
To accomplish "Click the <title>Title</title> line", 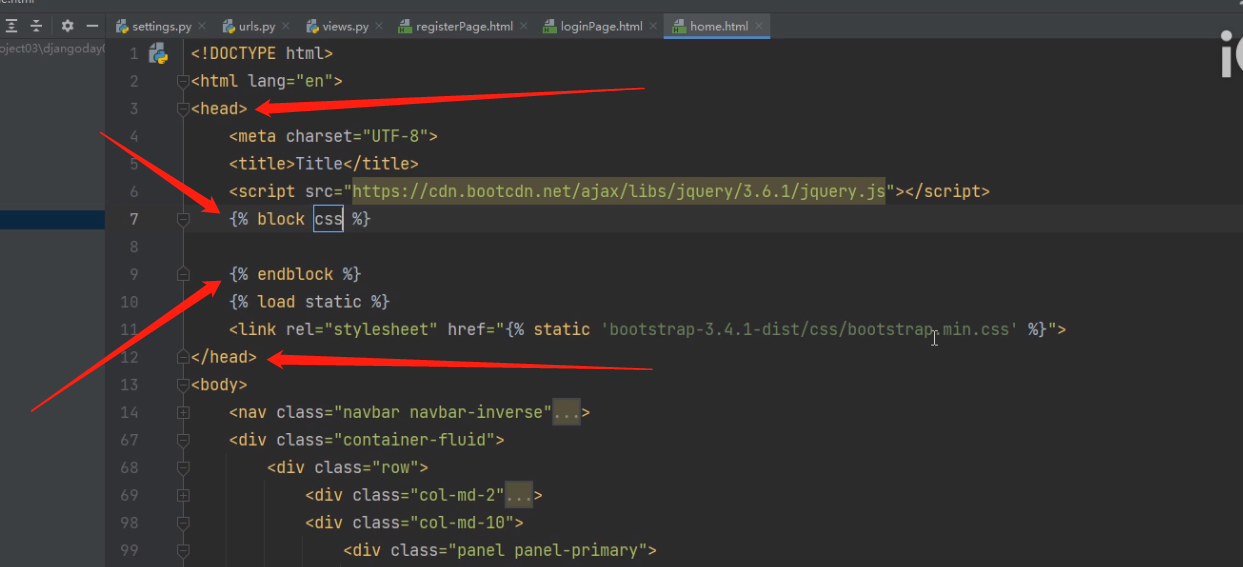I will 324,164.
